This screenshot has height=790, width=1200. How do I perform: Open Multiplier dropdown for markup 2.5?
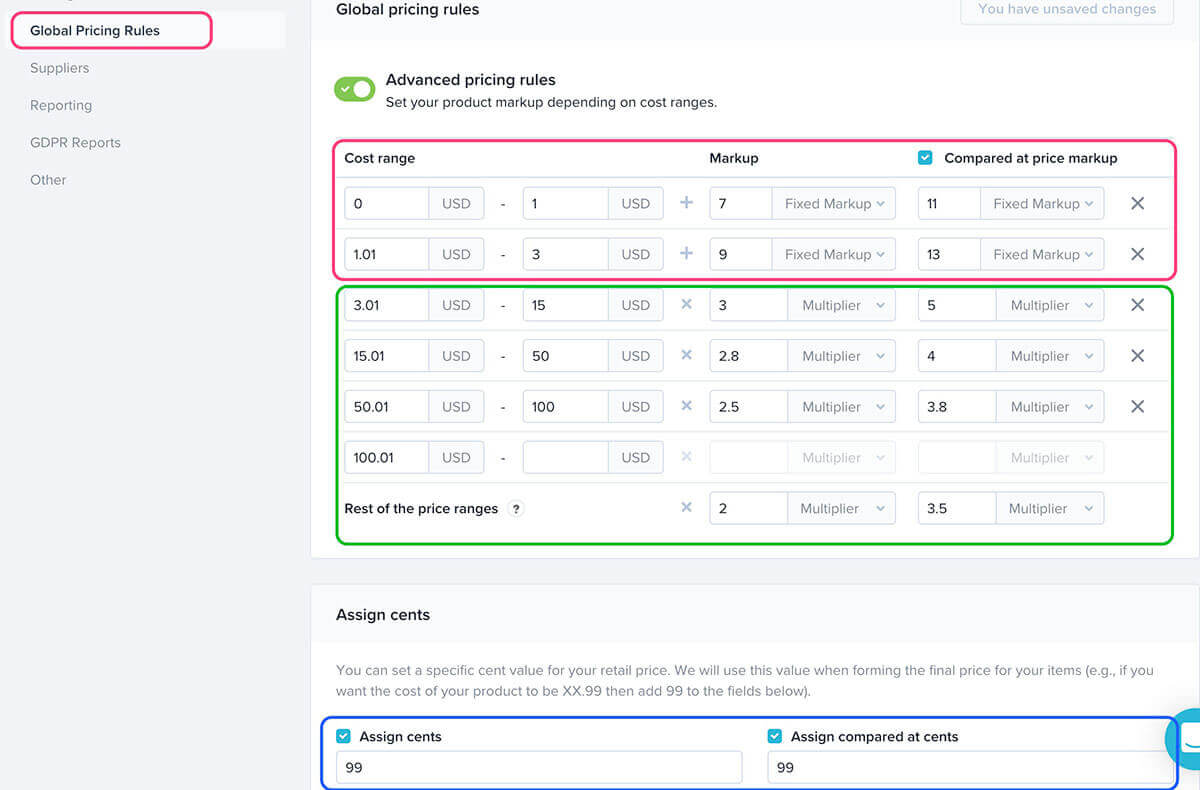click(842, 407)
